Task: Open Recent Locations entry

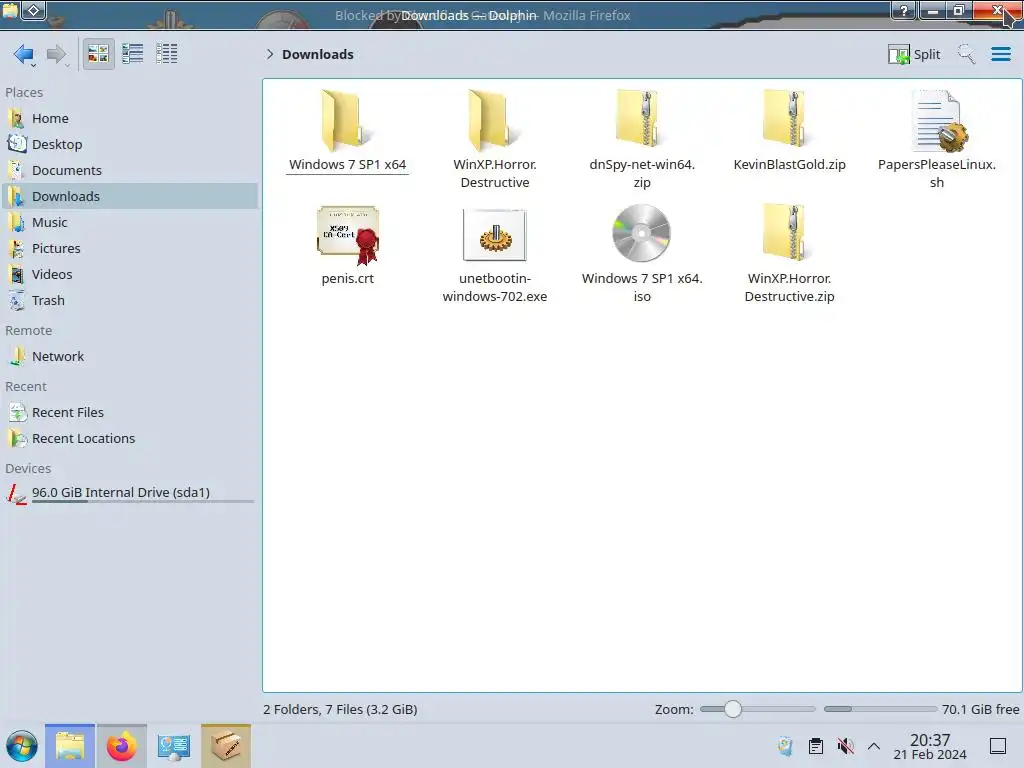Action: point(129,439)
